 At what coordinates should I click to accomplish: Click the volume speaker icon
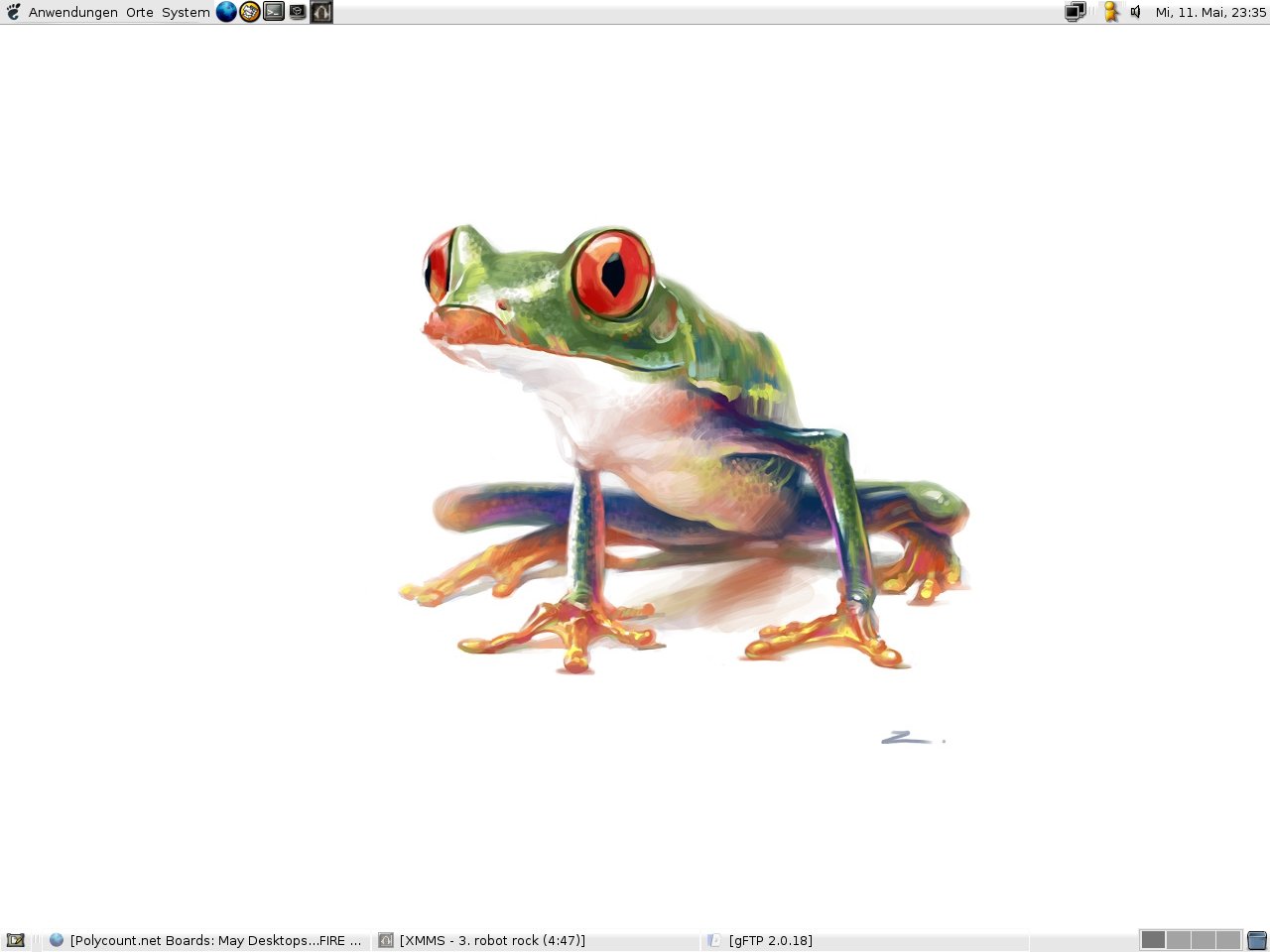pos(1136,12)
